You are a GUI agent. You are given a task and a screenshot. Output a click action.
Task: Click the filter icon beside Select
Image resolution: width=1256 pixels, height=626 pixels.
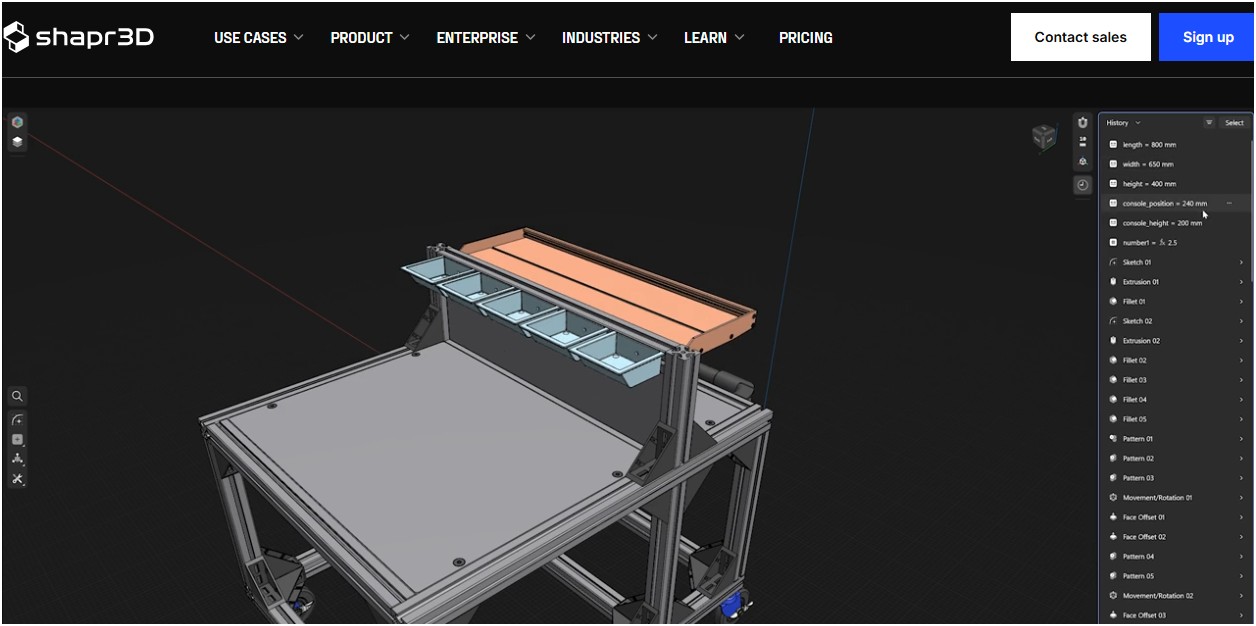(x=1209, y=123)
